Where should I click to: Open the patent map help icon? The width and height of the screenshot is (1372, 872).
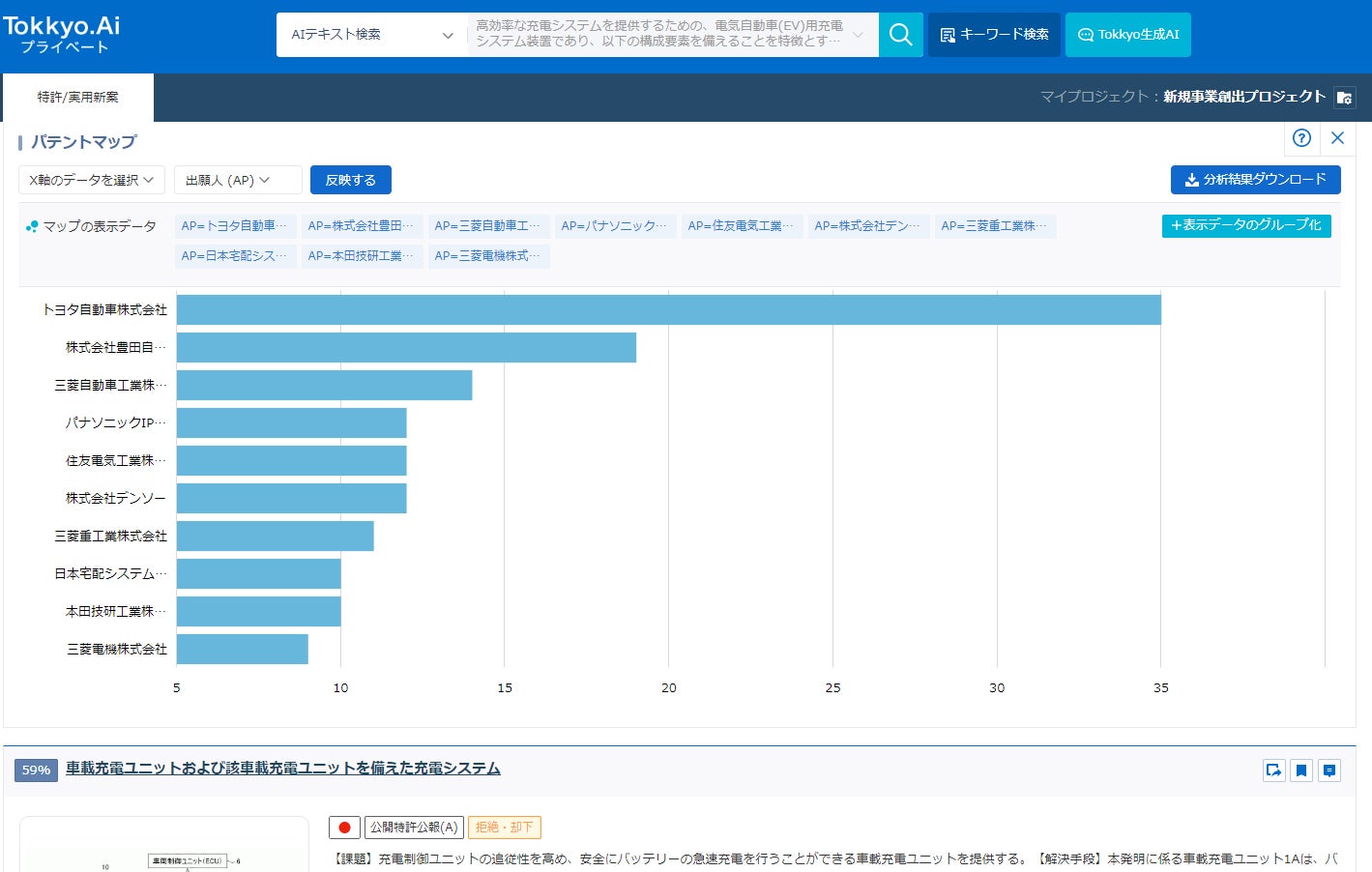1301,138
